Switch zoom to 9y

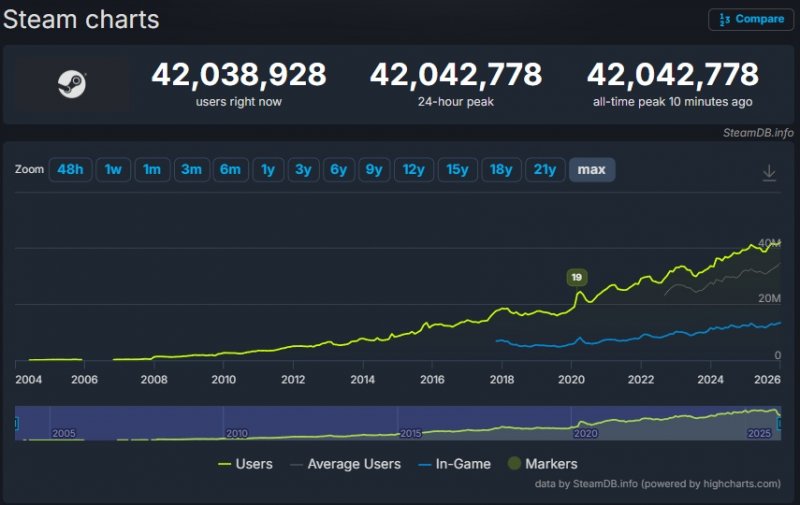click(x=374, y=169)
